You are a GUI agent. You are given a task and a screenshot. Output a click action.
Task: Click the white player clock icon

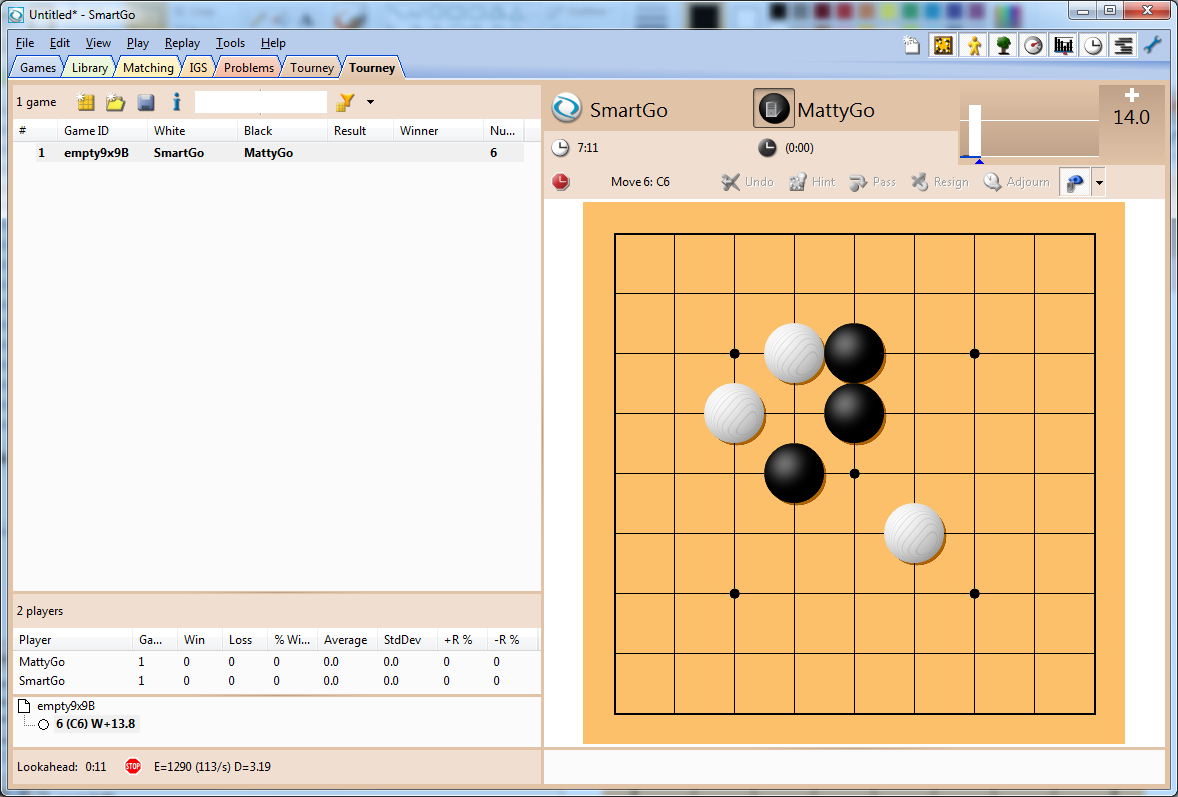(x=560, y=148)
